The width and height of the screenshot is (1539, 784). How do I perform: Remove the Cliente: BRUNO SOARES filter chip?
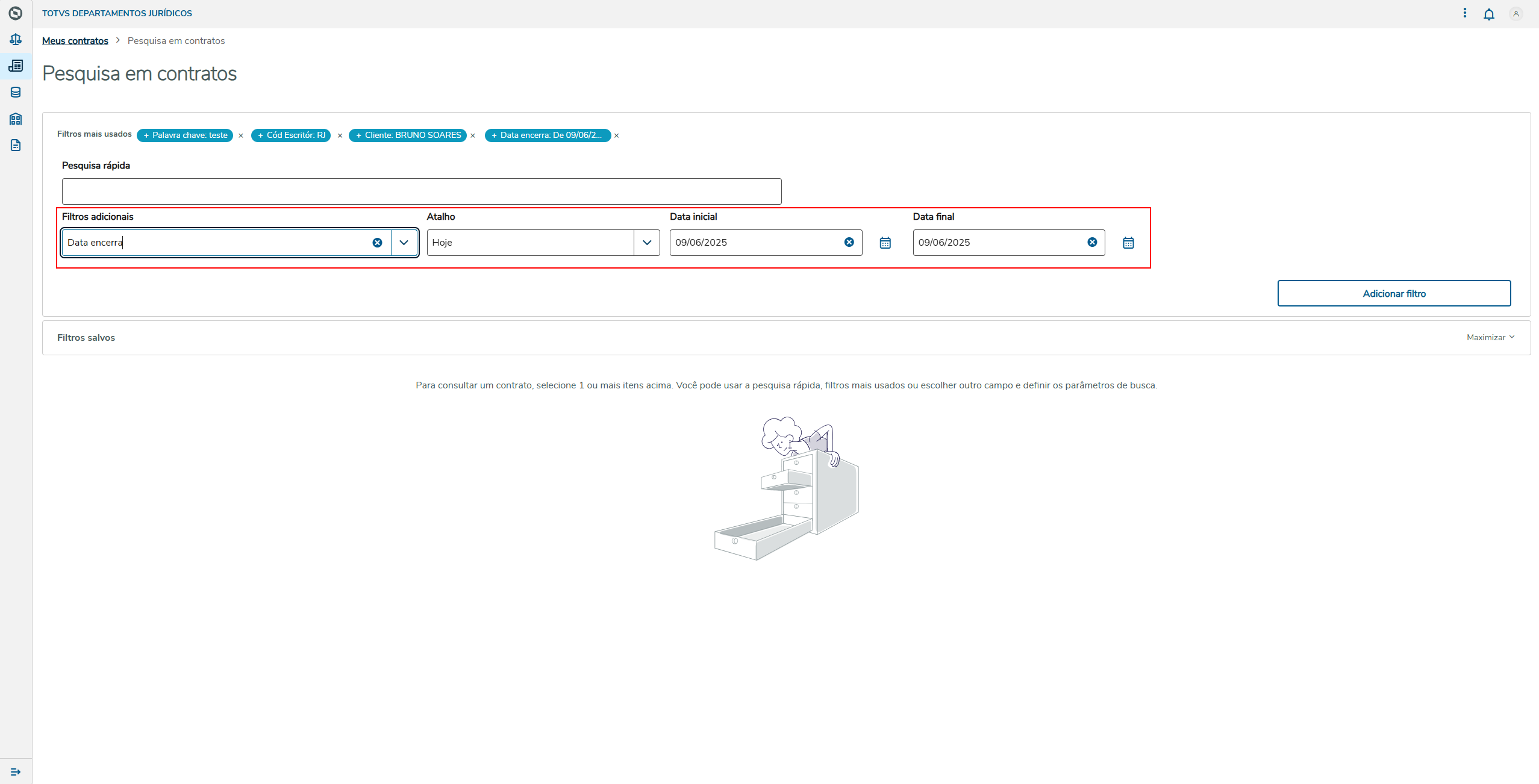pos(473,136)
